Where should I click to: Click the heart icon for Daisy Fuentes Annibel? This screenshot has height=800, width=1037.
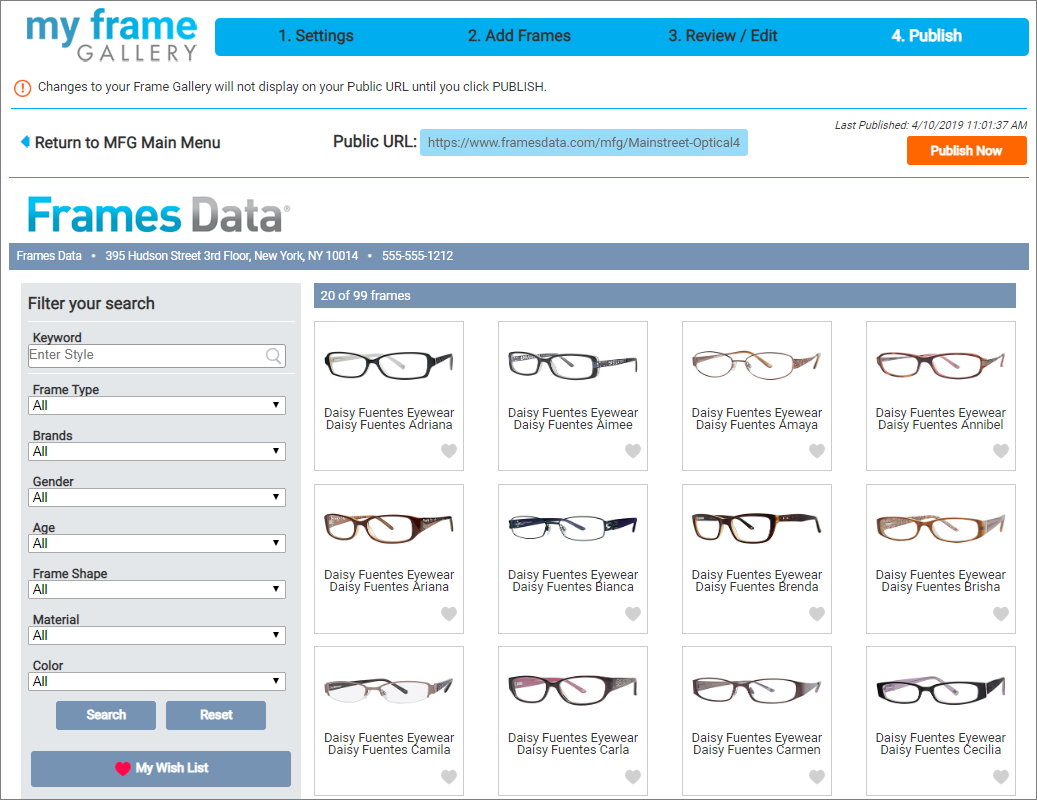point(1001,451)
